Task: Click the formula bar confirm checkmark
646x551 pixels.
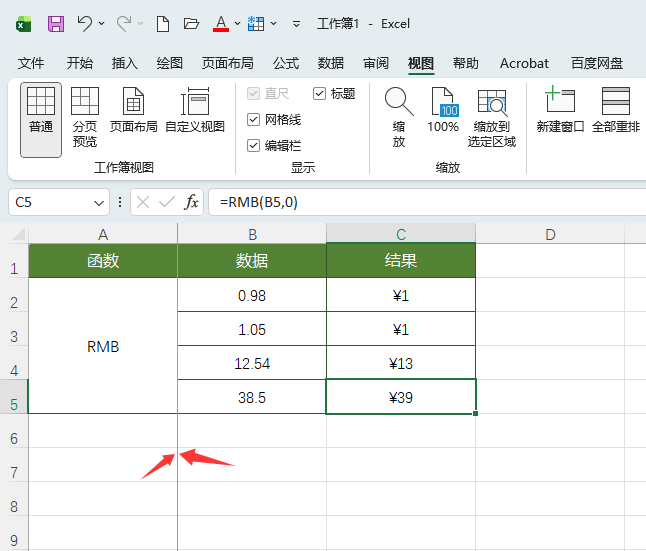Action: pos(167,202)
